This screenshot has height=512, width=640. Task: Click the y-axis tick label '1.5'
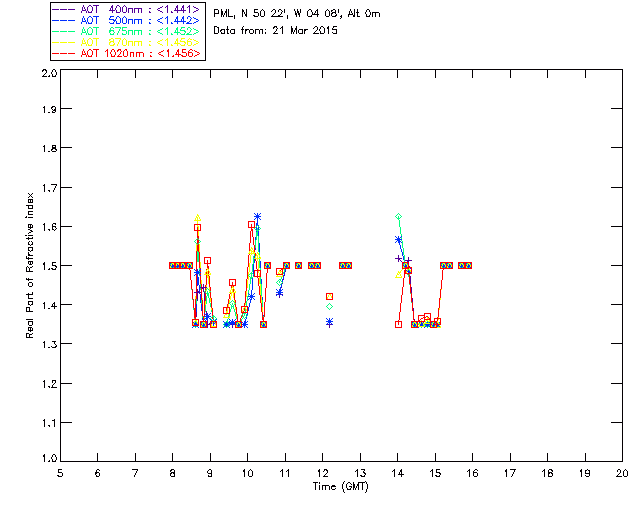click(x=49, y=266)
